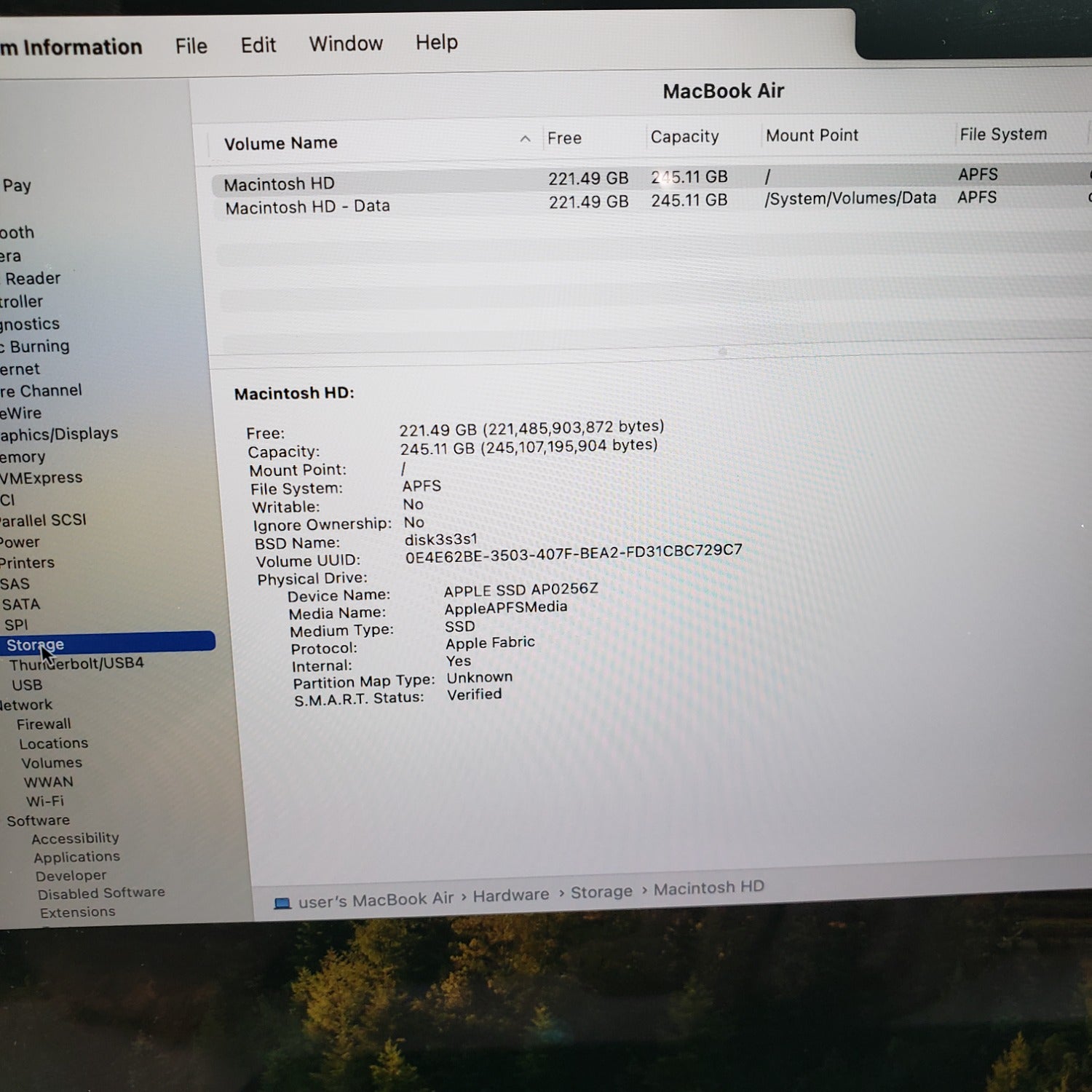Select Accessibility in the sidebar
This screenshot has width=1092, height=1092.
(75, 839)
